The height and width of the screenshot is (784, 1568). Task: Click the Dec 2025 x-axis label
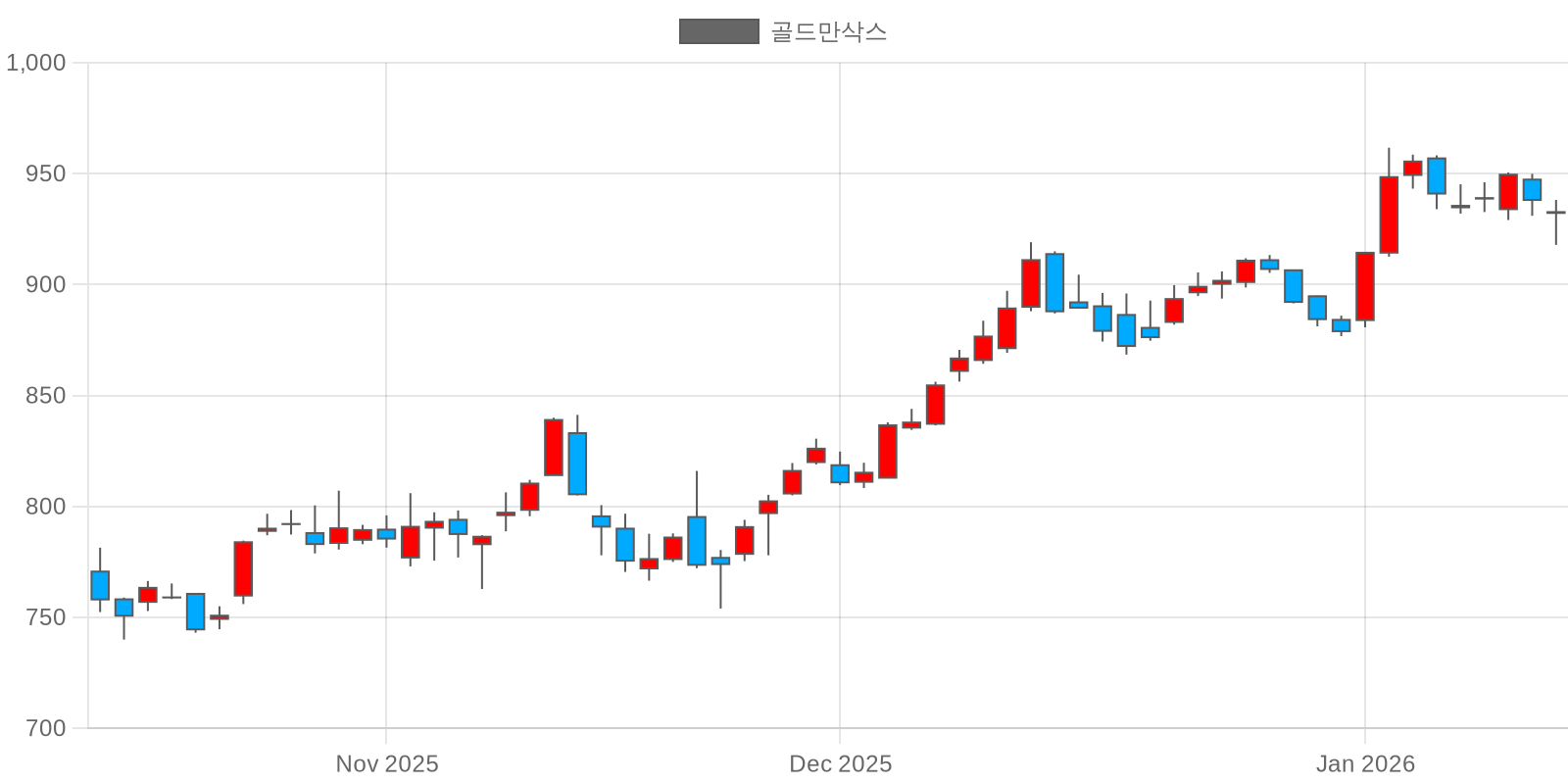(x=841, y=763)
